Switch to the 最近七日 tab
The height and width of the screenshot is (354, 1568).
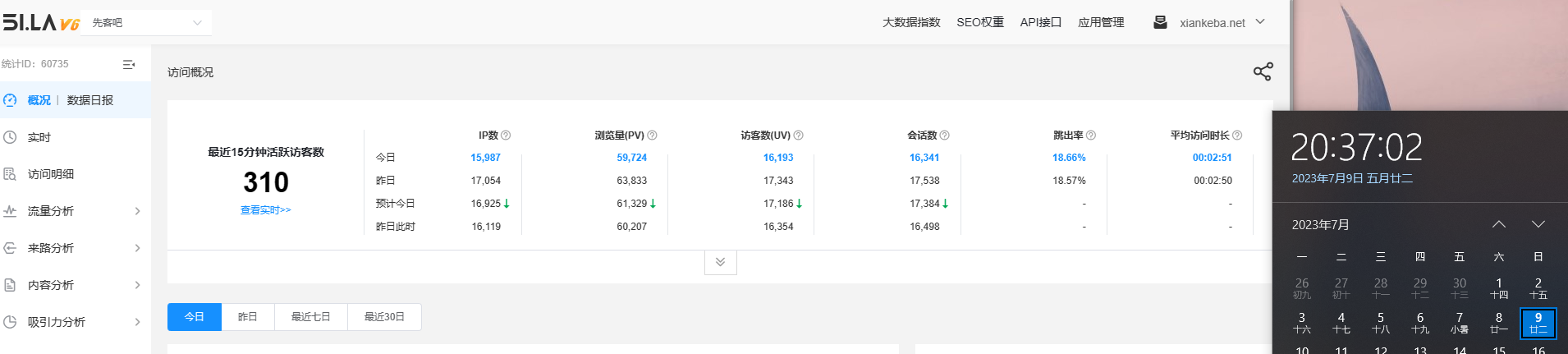[x=310, y=317]
